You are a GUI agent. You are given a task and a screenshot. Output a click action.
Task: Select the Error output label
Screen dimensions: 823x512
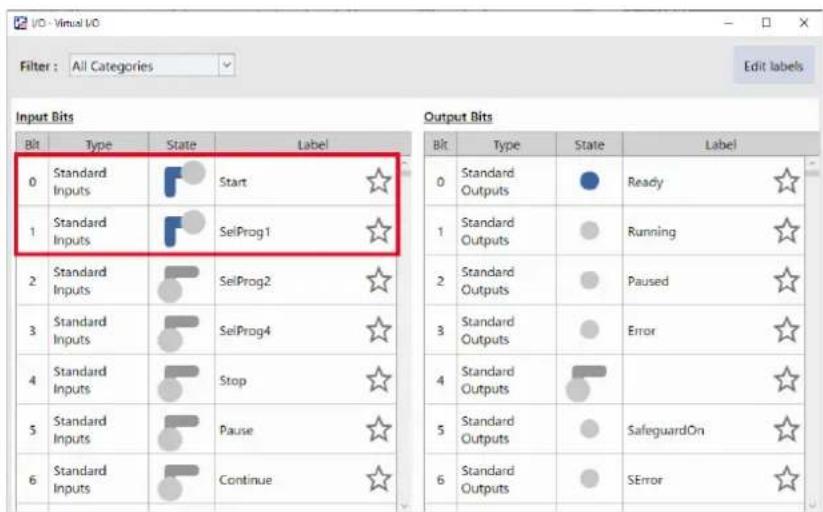[x=641, y=331]
